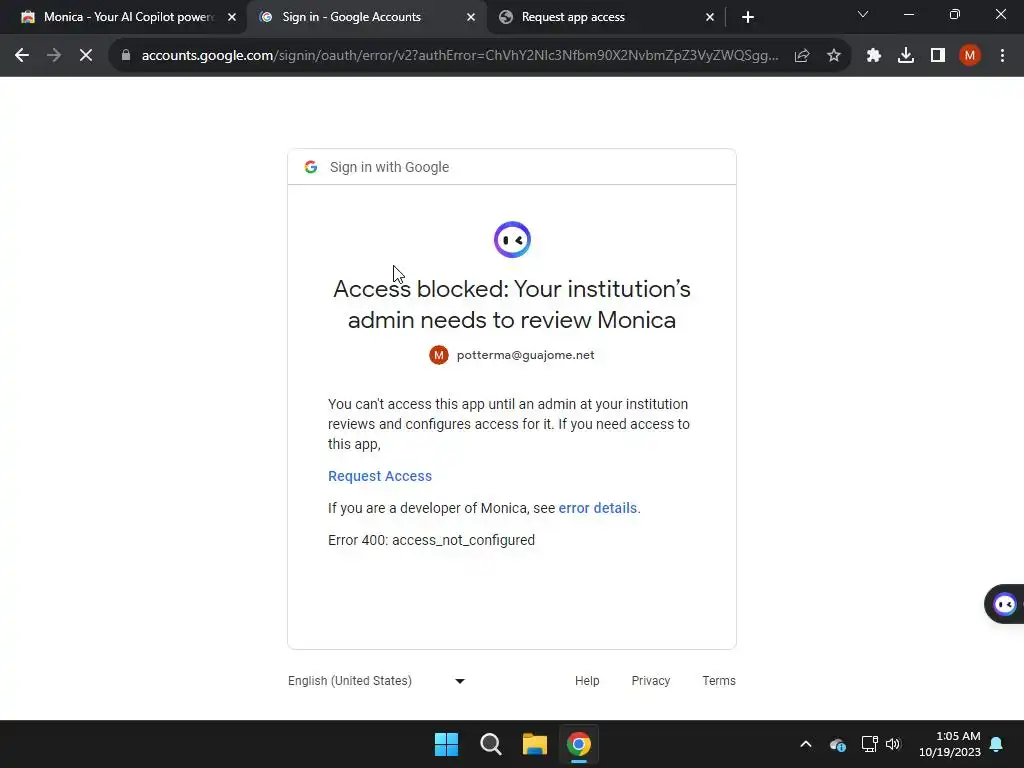
Task: Open the Help link
Action: point(587,680)
